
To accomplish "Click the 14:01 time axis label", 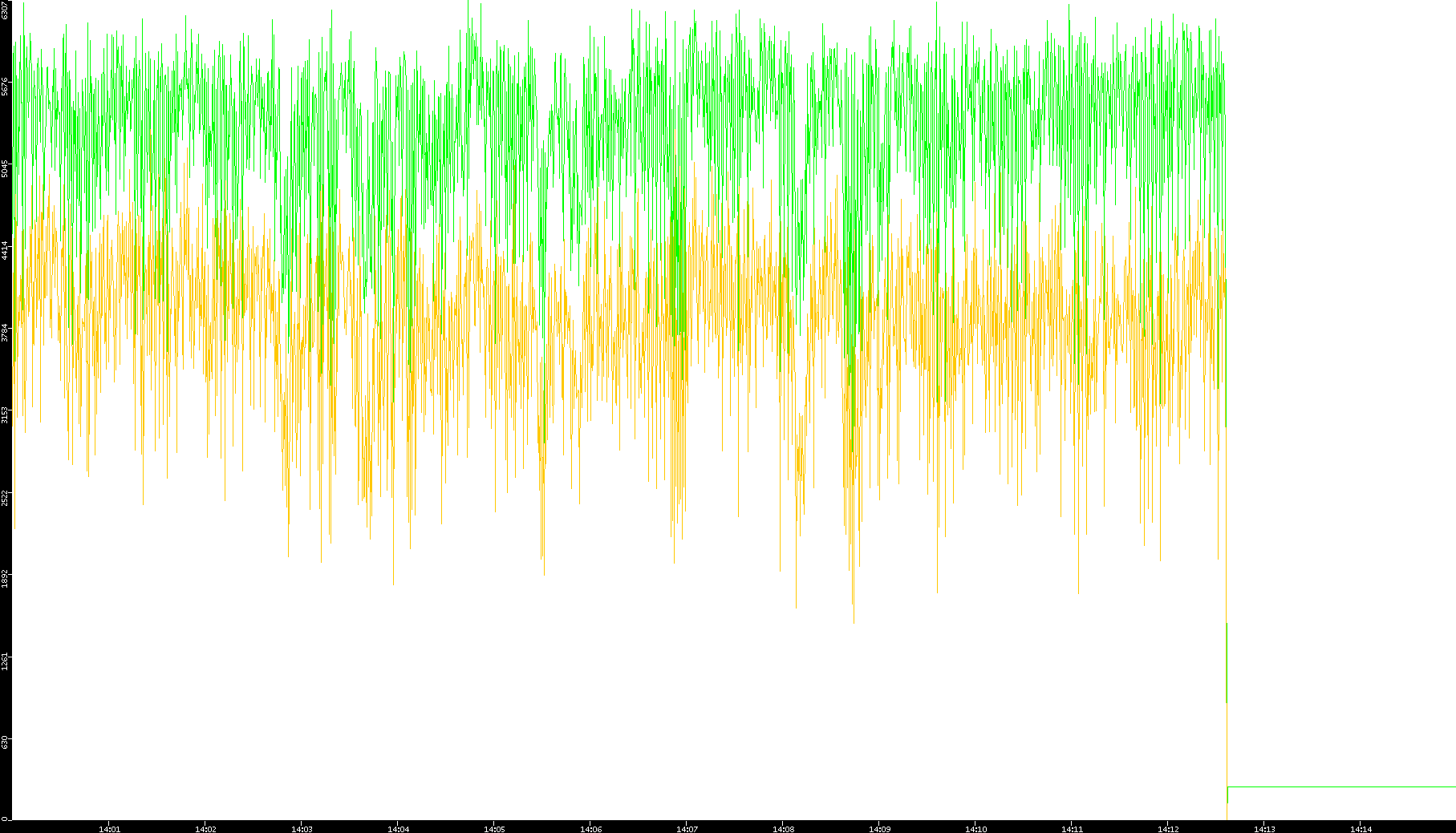I will [109, 829].
